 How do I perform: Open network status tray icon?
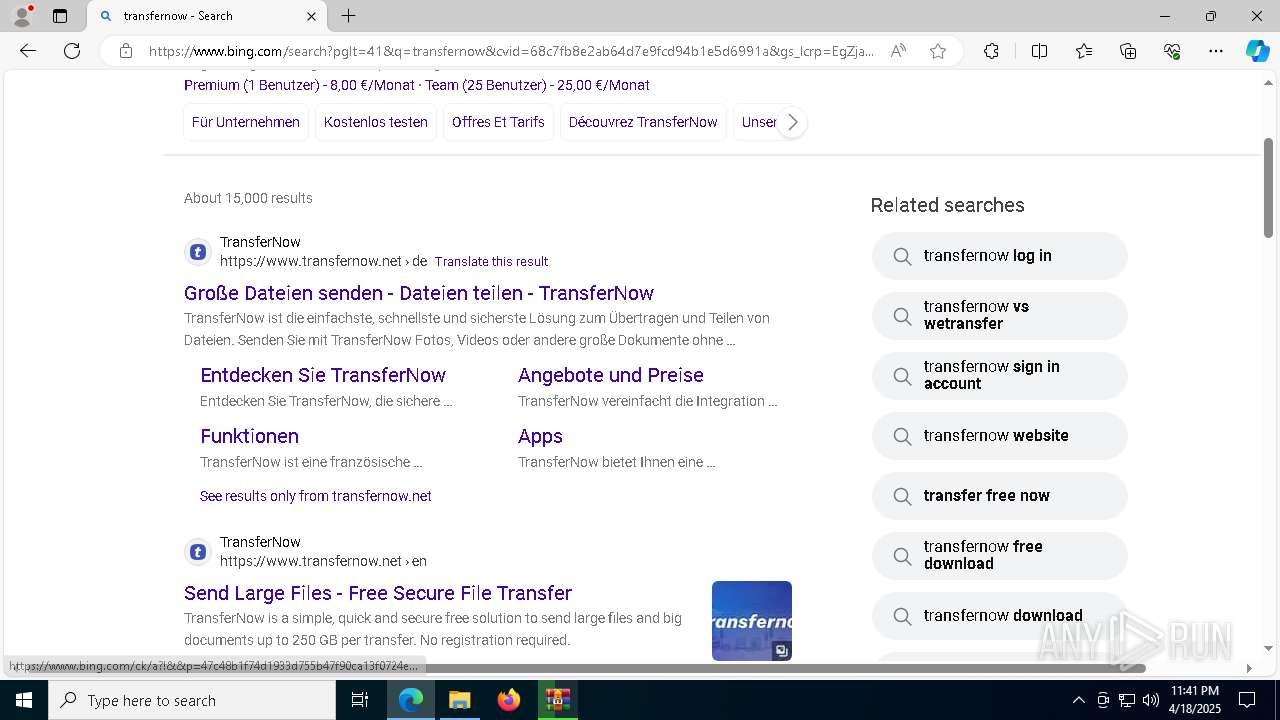1127,700
